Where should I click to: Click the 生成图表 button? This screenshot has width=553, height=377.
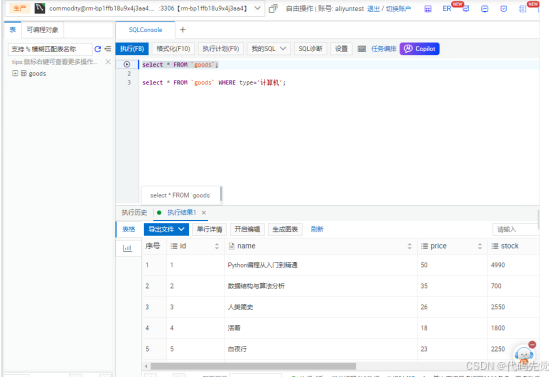285,229
